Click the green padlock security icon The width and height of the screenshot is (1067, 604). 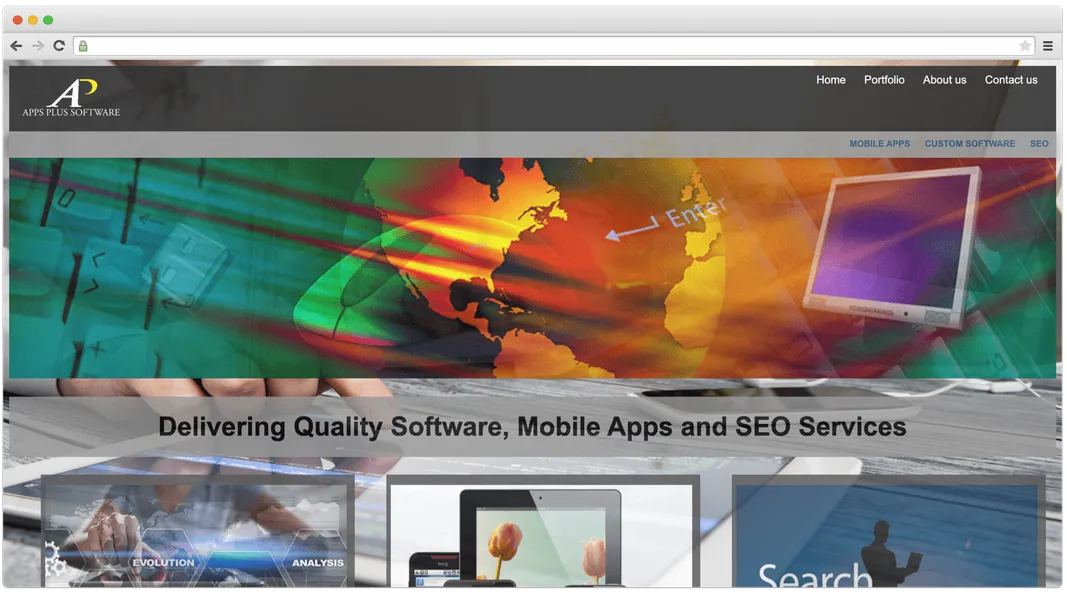point(83,45)
